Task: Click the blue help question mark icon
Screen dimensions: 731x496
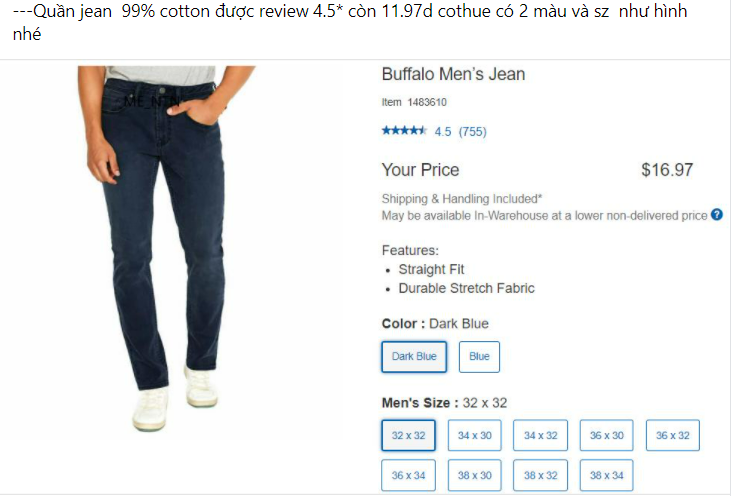Action: tap(716, 215)
